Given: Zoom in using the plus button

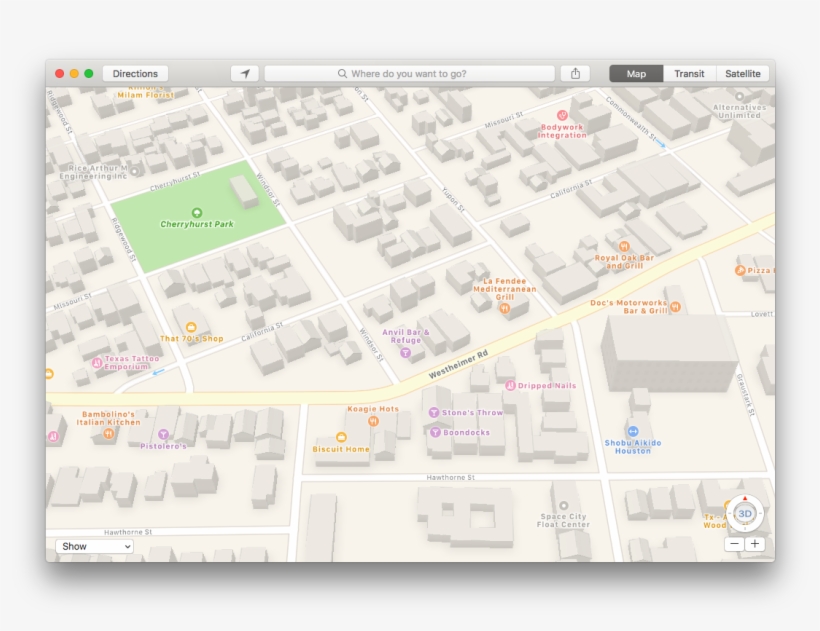Looking at the screenshot, I should (754, 545).
